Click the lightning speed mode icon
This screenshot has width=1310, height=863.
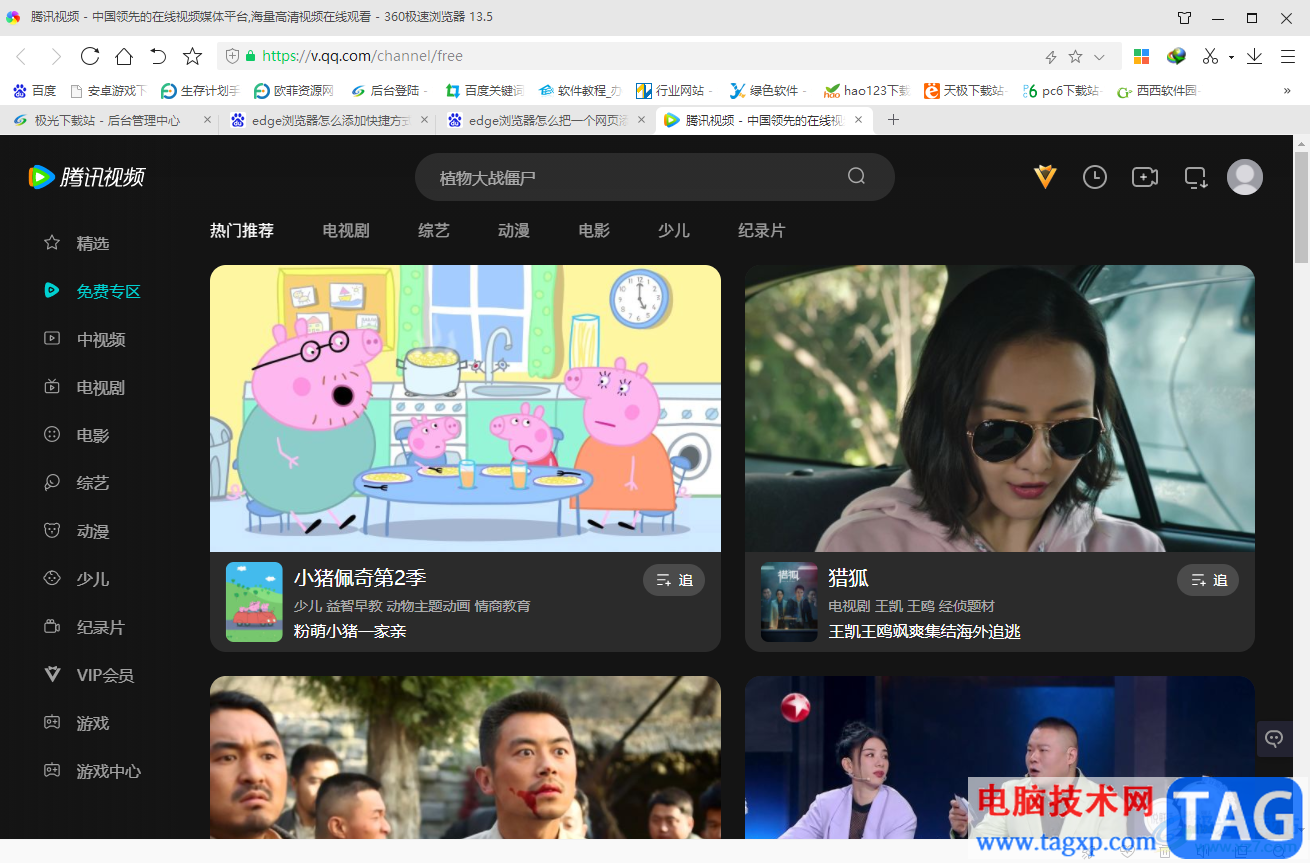(1051, 57)
